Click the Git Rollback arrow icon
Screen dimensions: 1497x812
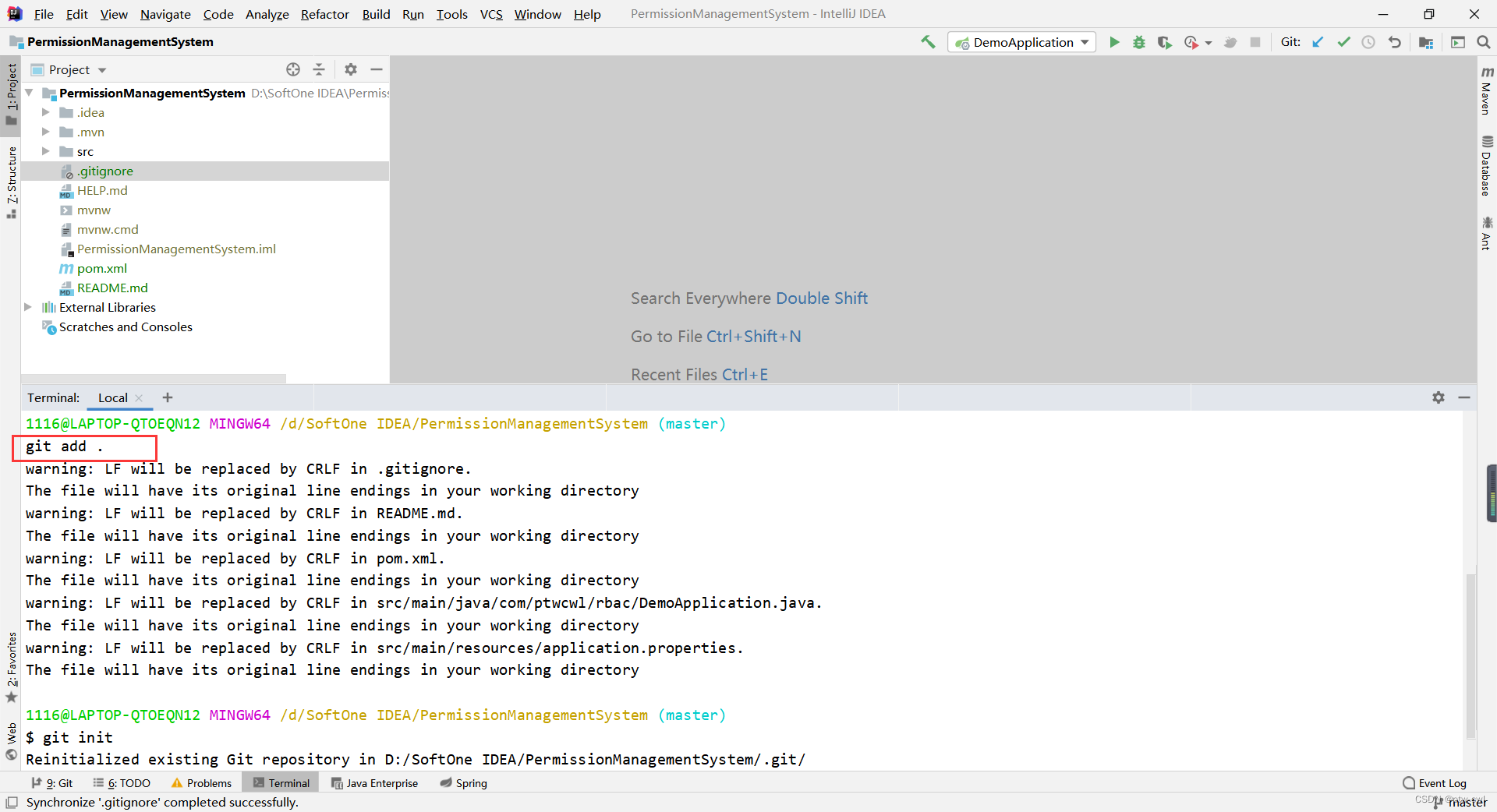(1395, 42)
